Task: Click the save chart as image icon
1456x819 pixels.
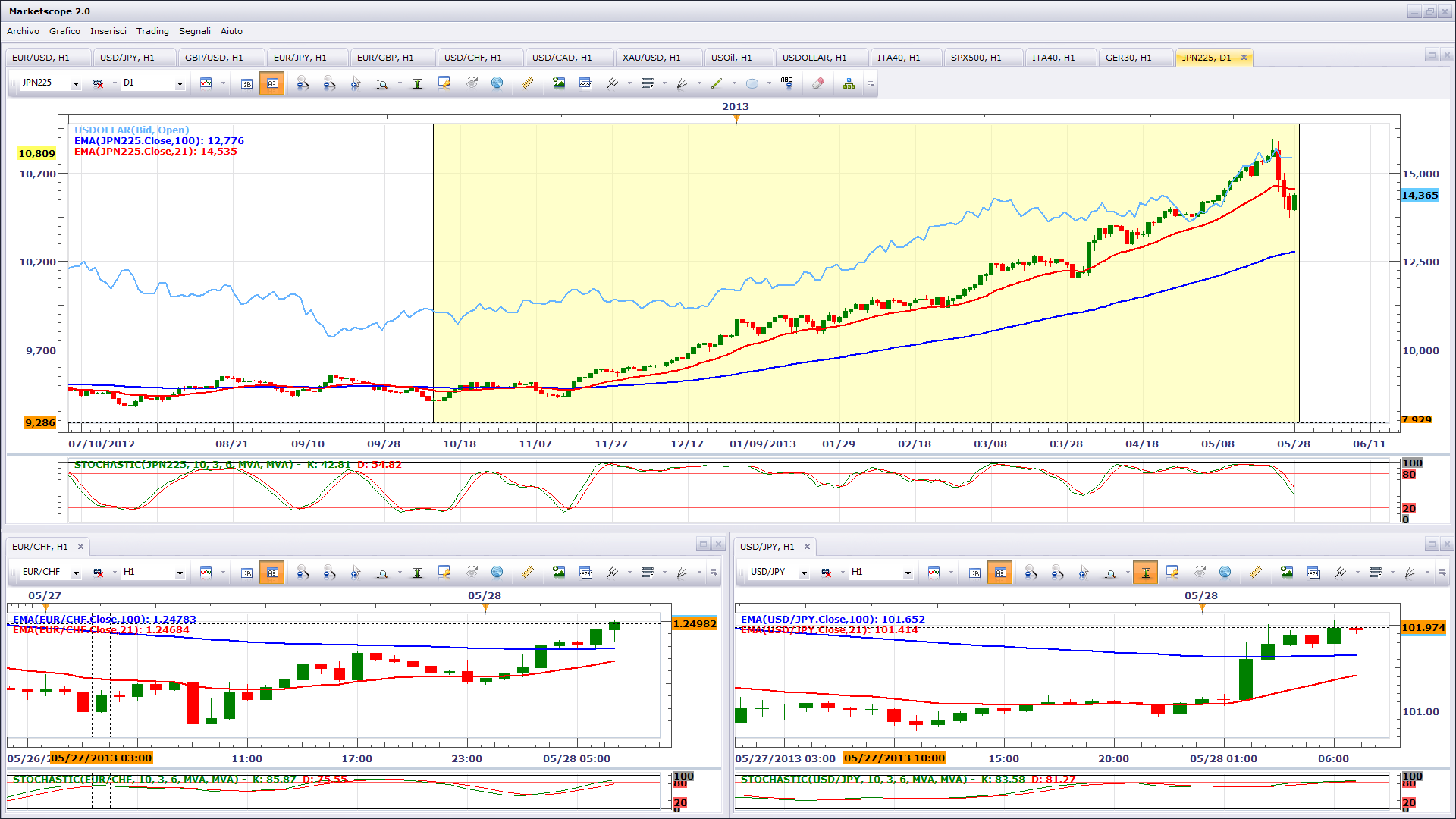Action: 559,83
